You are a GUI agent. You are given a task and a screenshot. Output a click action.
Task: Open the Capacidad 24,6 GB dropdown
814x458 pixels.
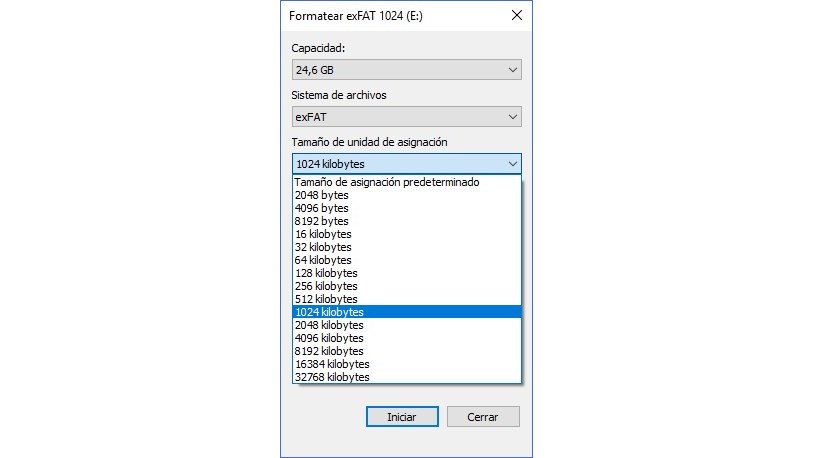406,70
